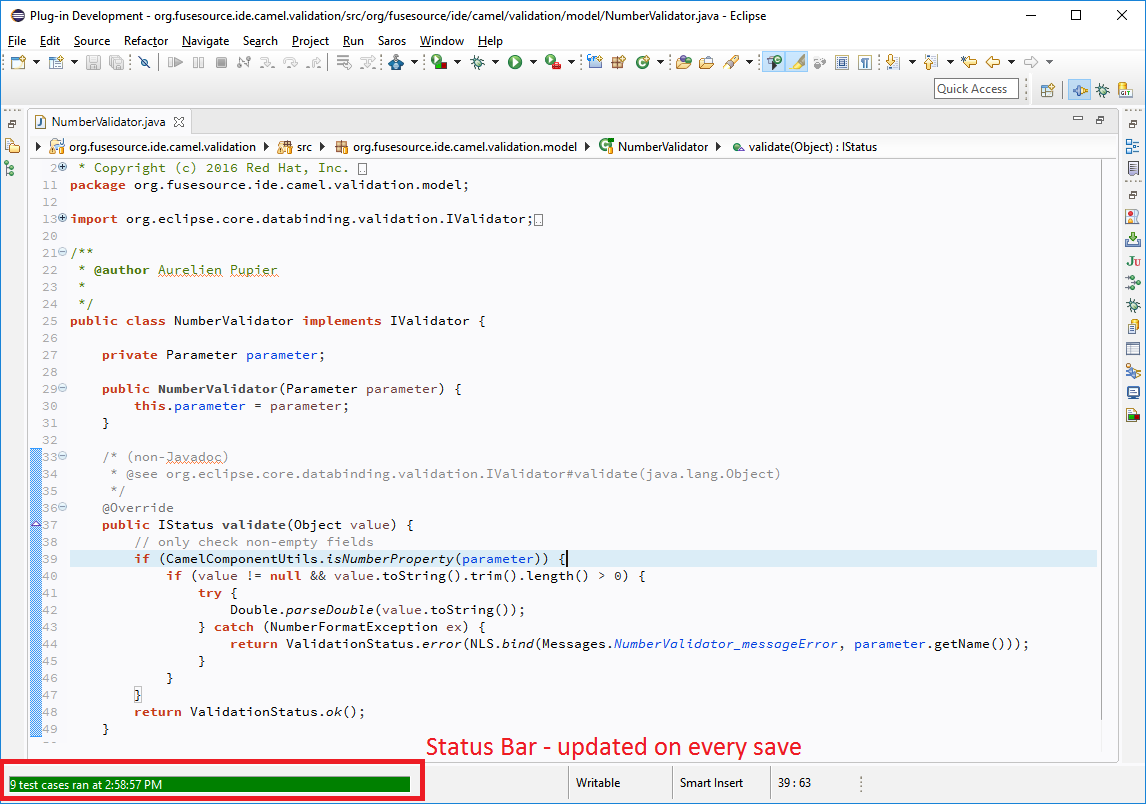Viewport: 1146px width, 804px height.
Task: Click the New Java Class icon
Action: [x=643, y=62]
